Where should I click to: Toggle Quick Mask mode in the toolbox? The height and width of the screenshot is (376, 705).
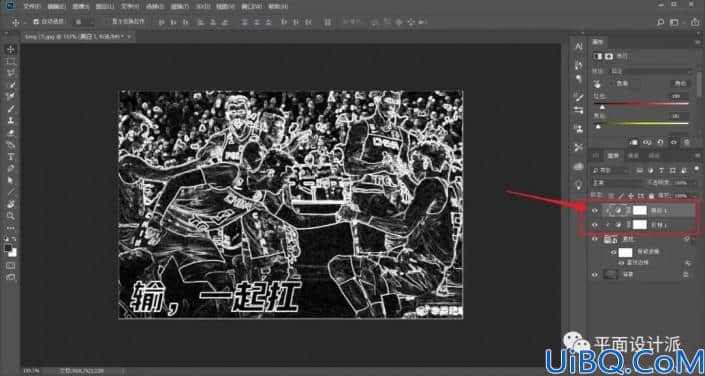click(x=12, y=265)
